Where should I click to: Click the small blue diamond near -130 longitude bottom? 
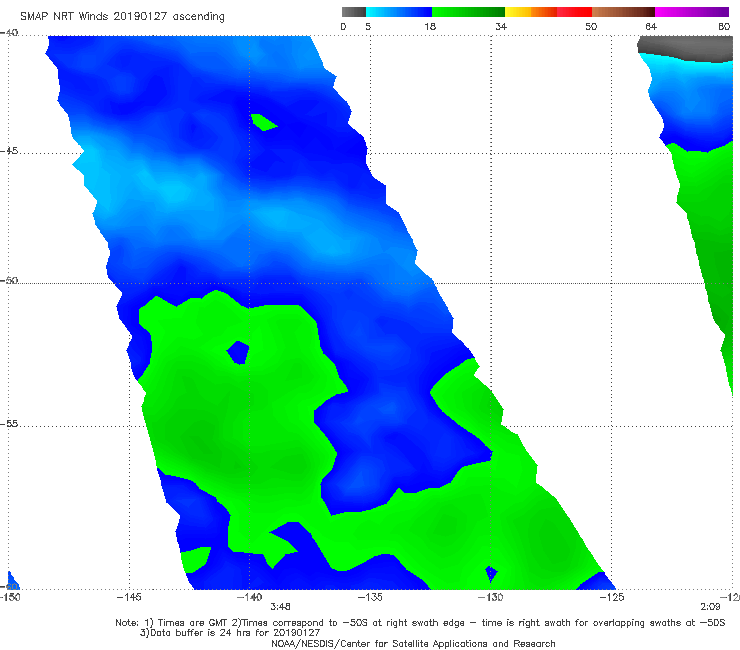(491, 574)
